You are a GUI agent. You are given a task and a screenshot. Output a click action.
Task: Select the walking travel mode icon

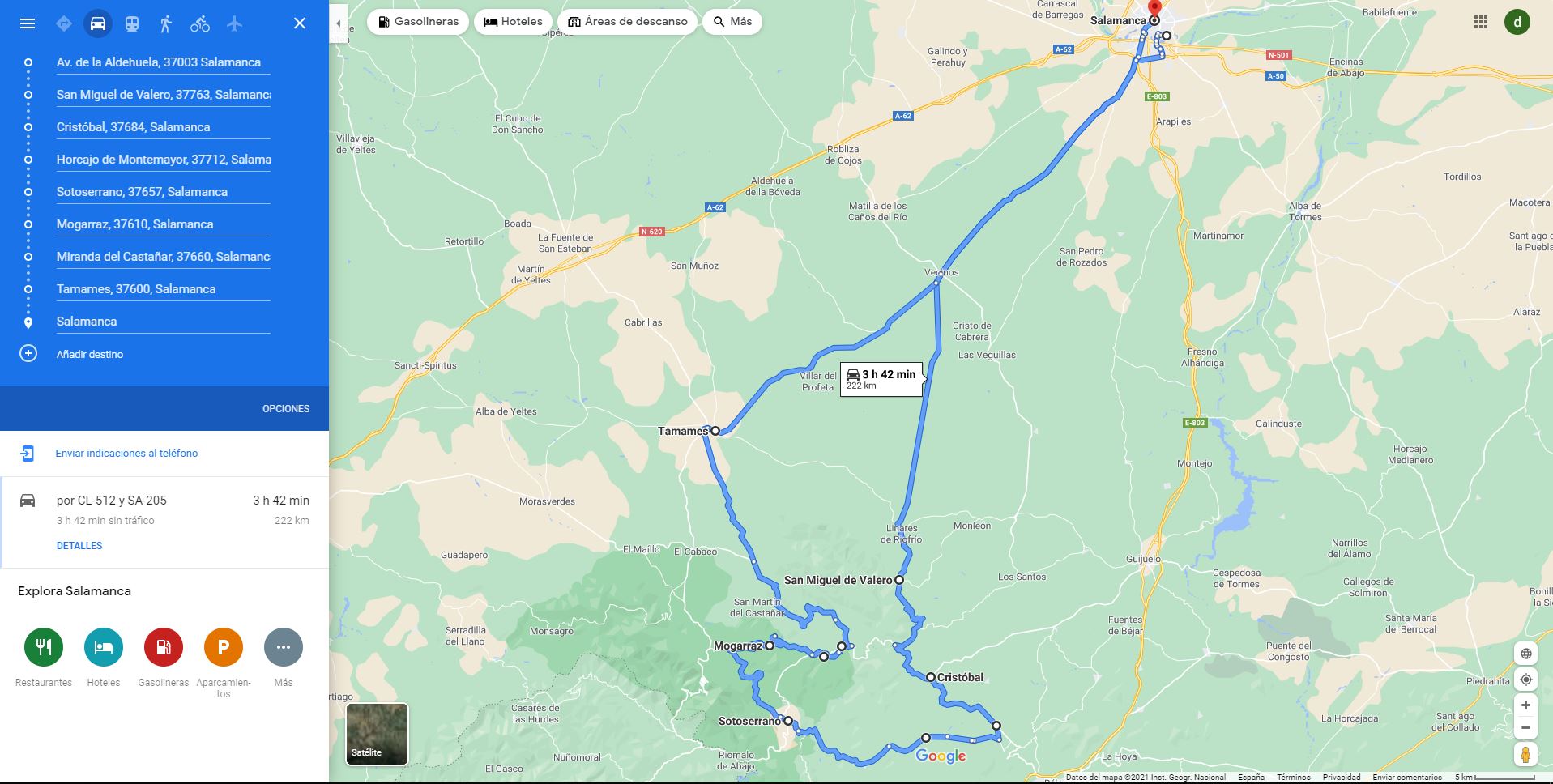(x=166, y=23)
